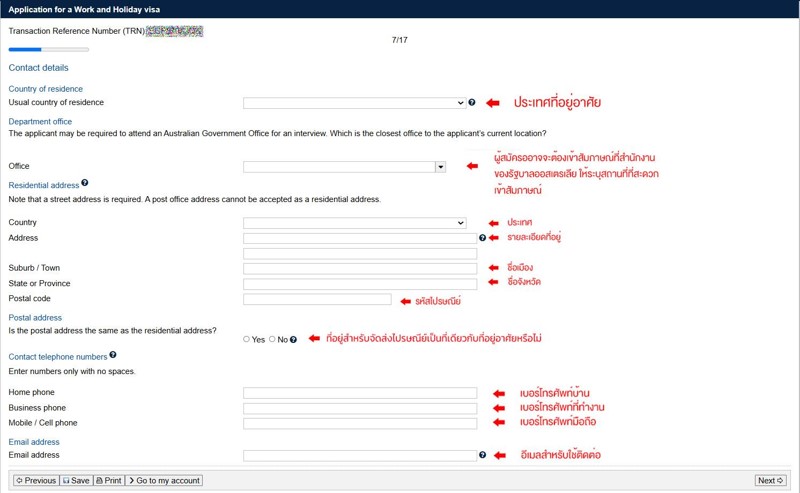Click the Previous button
The image size is (800, 493).
[x=36, y=480]
